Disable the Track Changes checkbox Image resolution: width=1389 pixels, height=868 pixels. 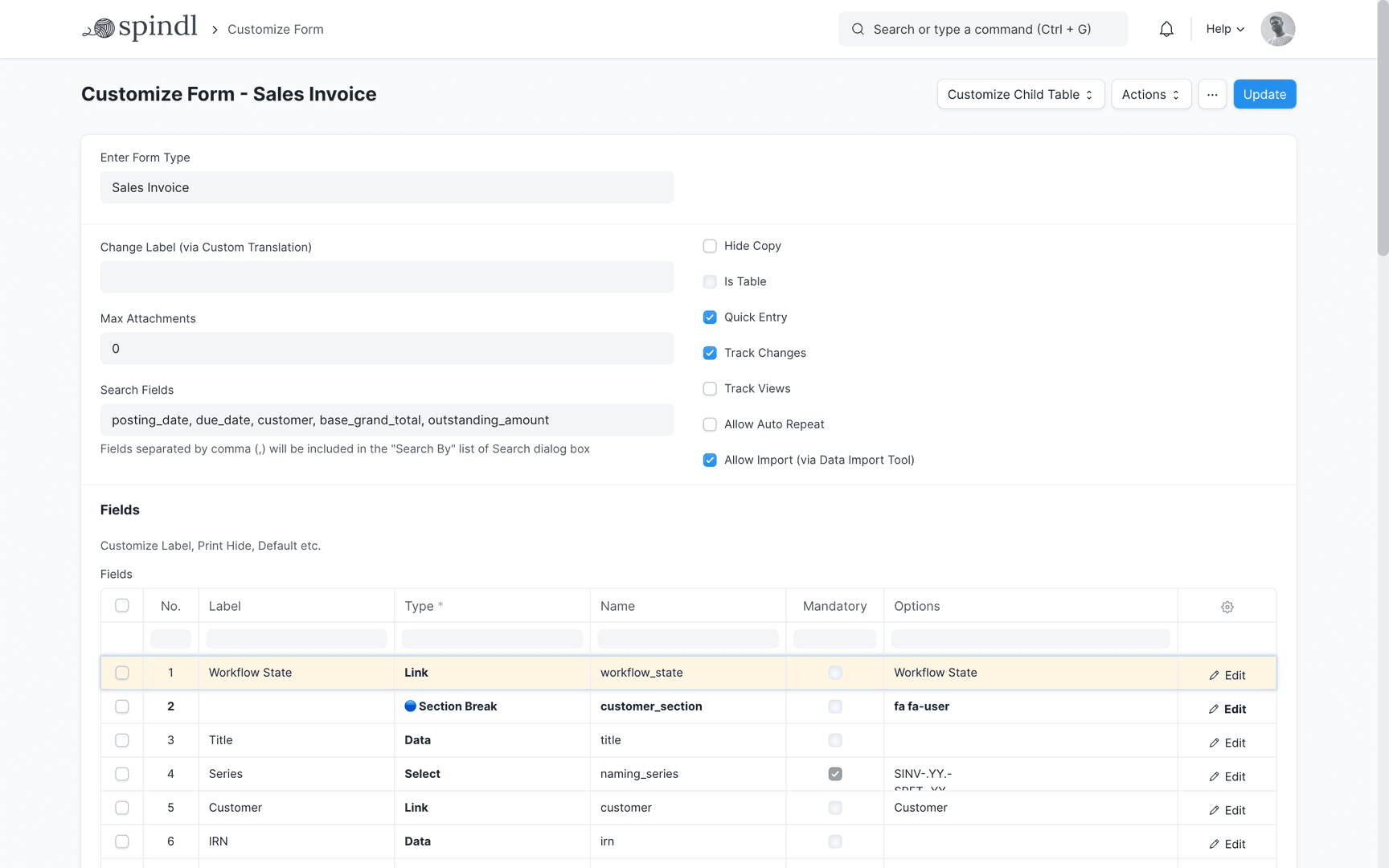coord(710,353)
